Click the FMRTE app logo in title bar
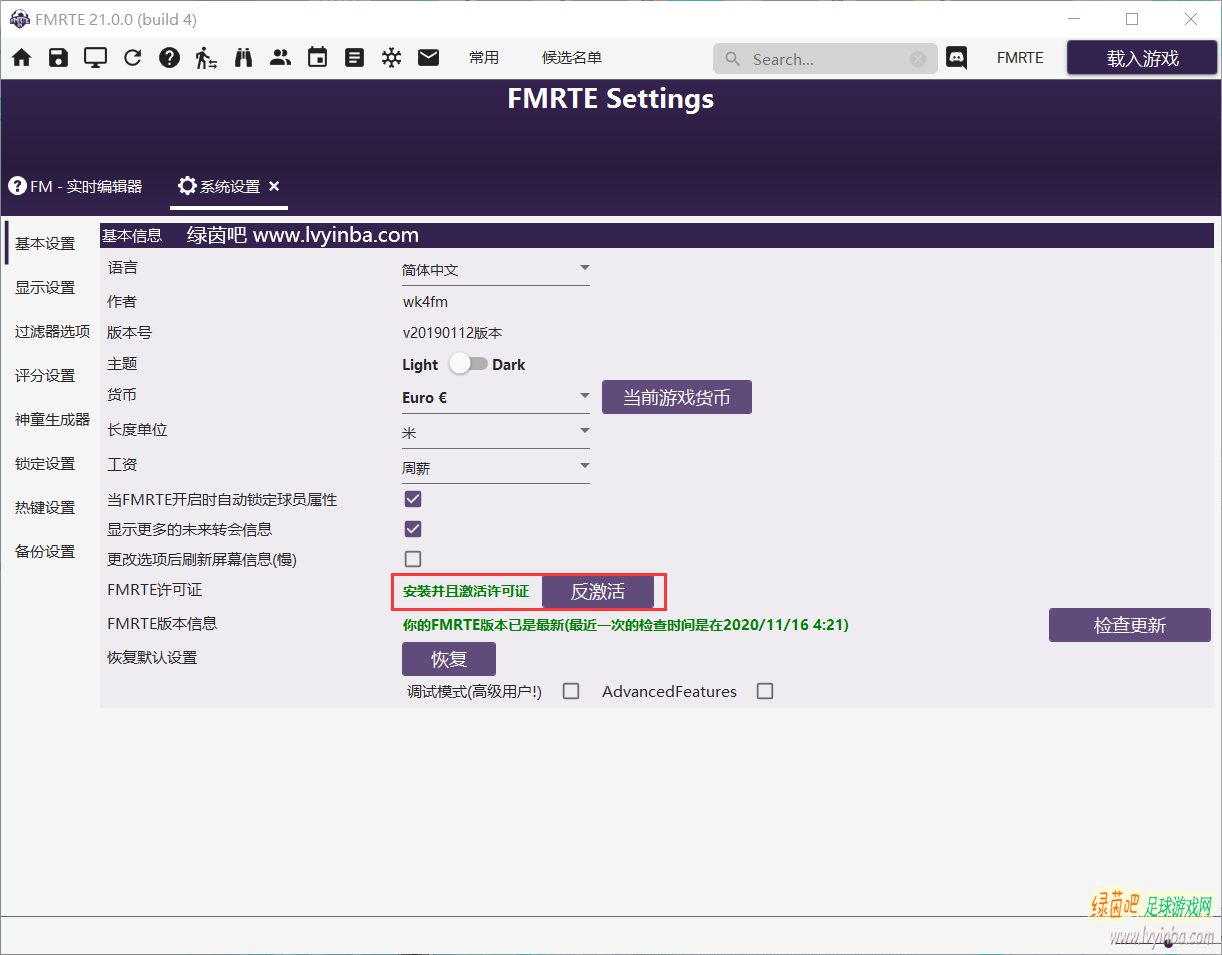This screenshot has height=955, width=1222. point(18,19)
